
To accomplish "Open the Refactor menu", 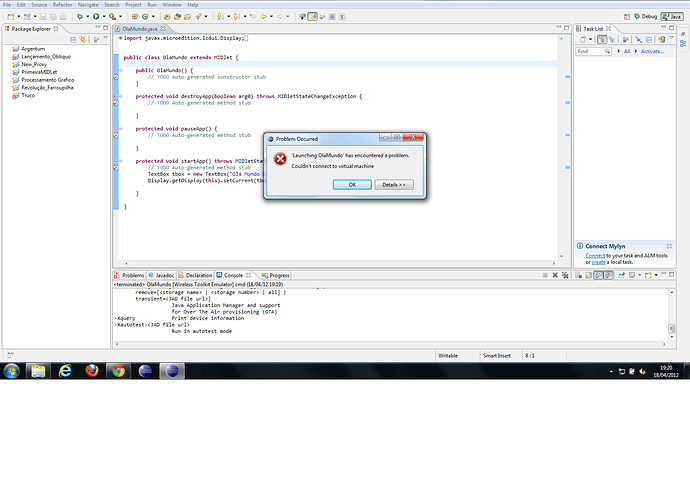I will (x=61, y=5).
